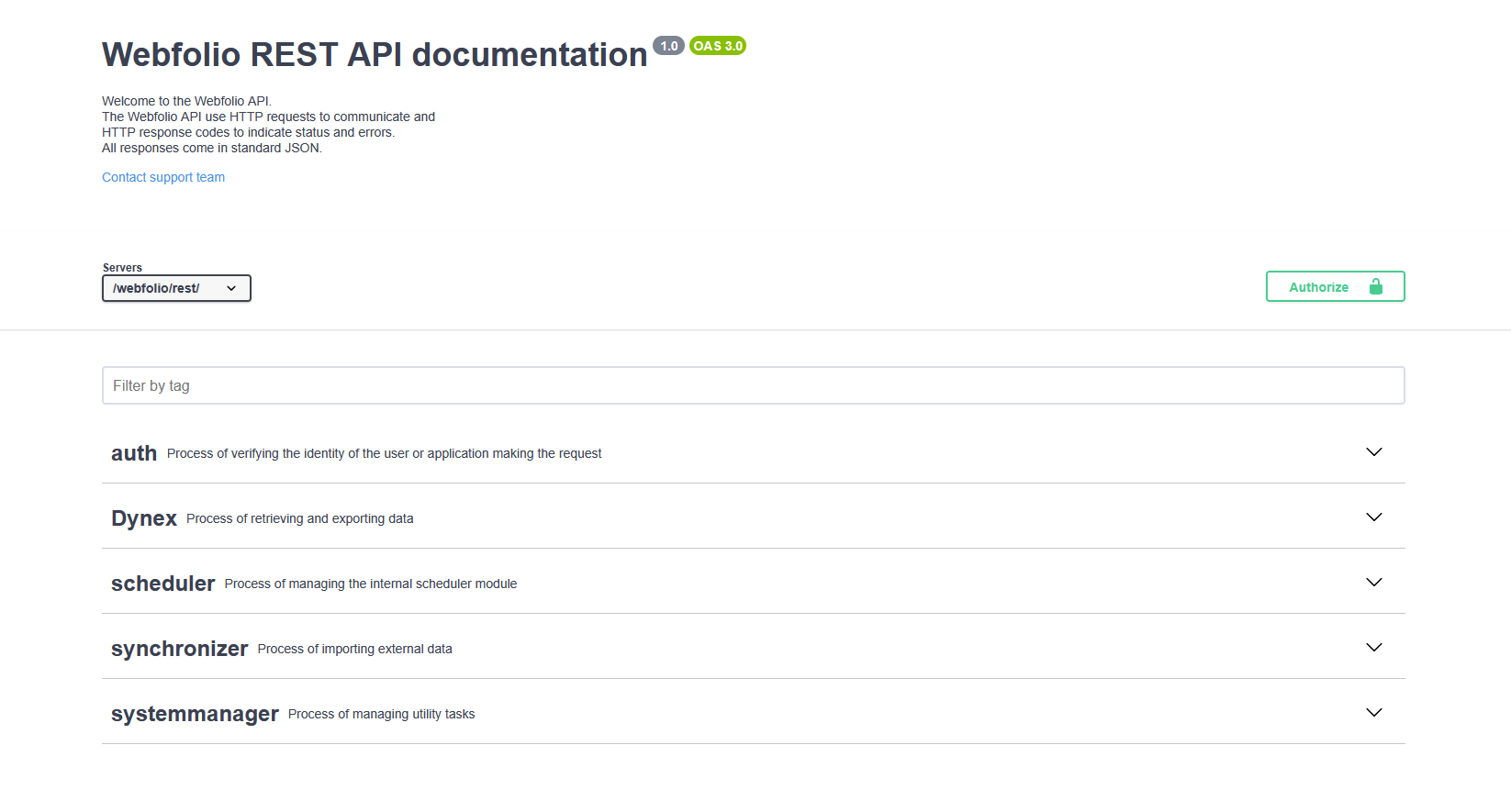Select the systemmanager tag heading

pyautogui.click(x=195, y=714)
